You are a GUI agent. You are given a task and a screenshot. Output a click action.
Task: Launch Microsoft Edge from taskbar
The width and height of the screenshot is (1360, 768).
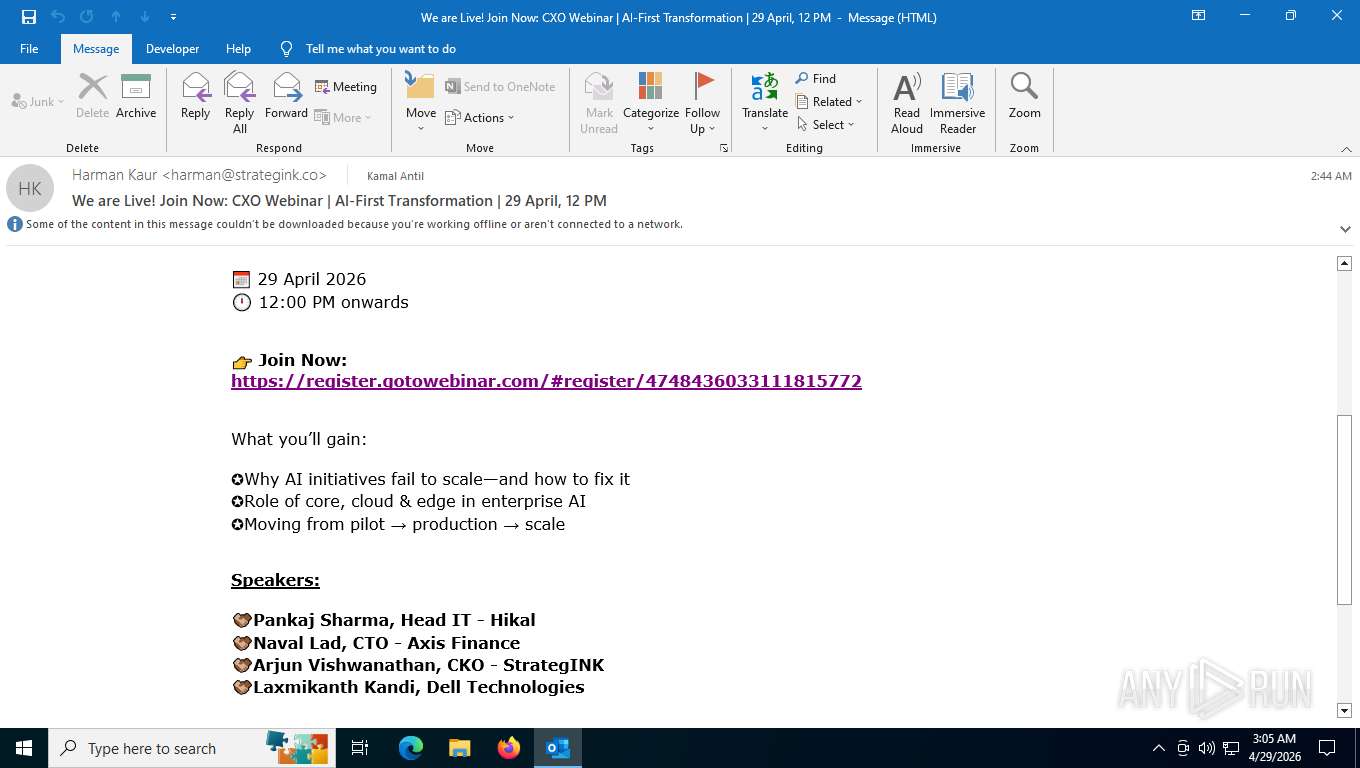(411, 748)
